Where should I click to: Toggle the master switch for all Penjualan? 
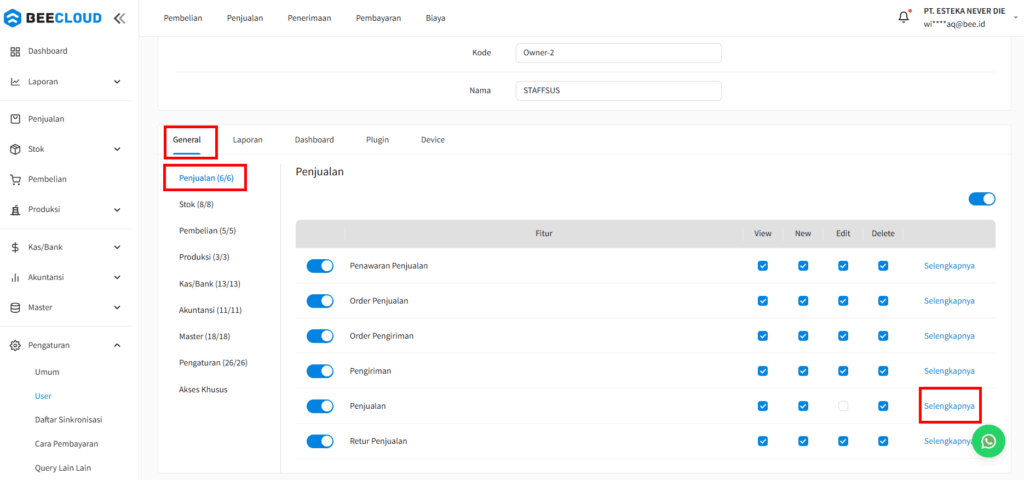(x=981, y=199)
